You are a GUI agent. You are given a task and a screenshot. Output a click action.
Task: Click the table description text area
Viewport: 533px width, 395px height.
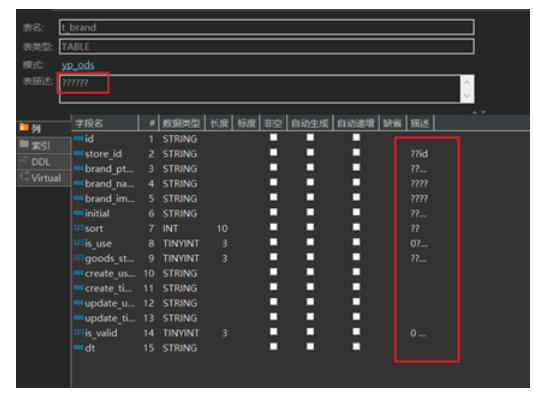click(x=260, y=89)
